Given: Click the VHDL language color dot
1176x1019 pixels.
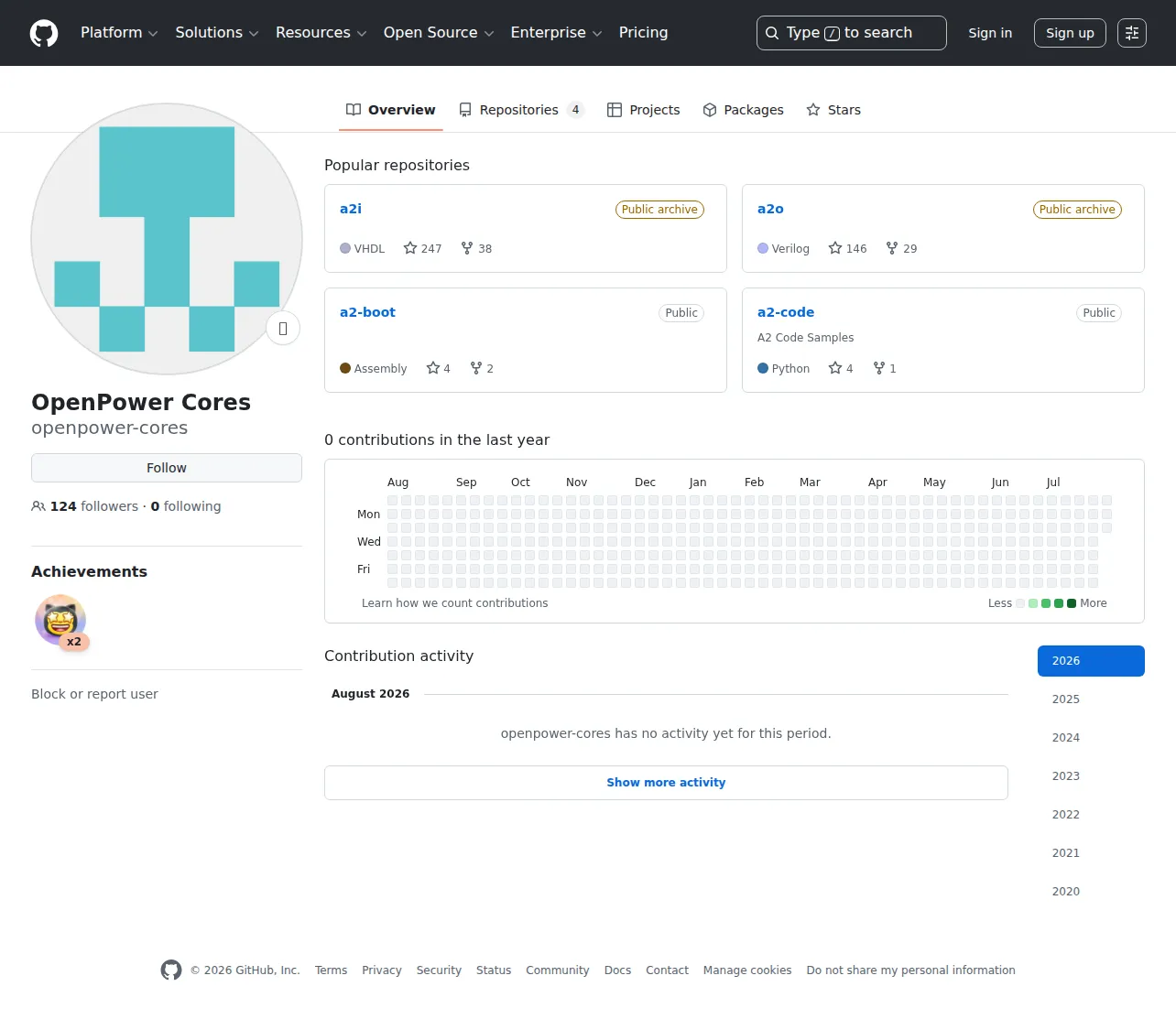Looking at the screenshot, I should click(345, 248).
